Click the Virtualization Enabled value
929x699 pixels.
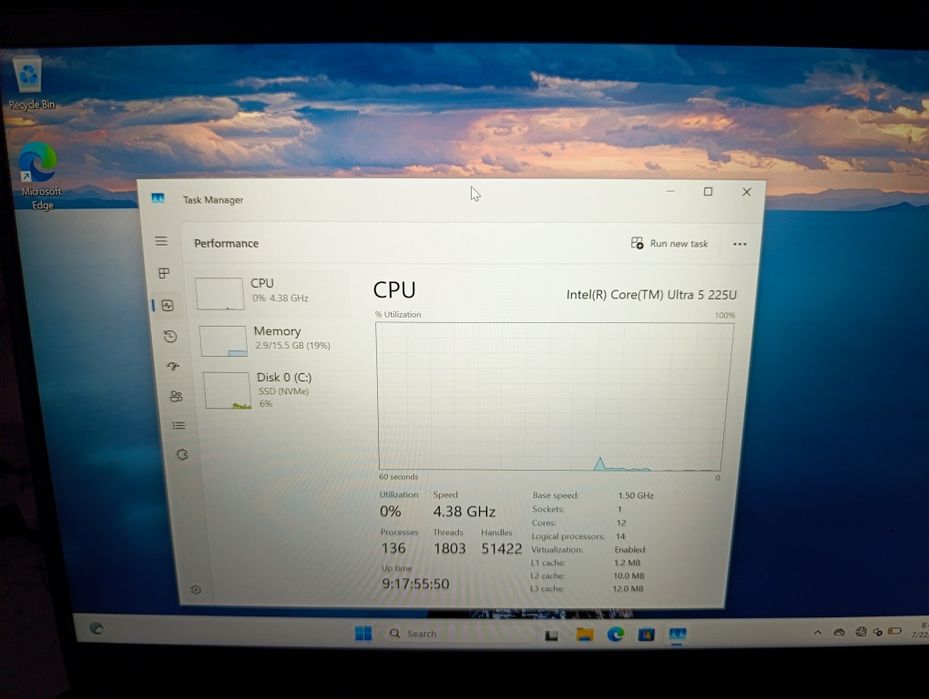(629, 550)
